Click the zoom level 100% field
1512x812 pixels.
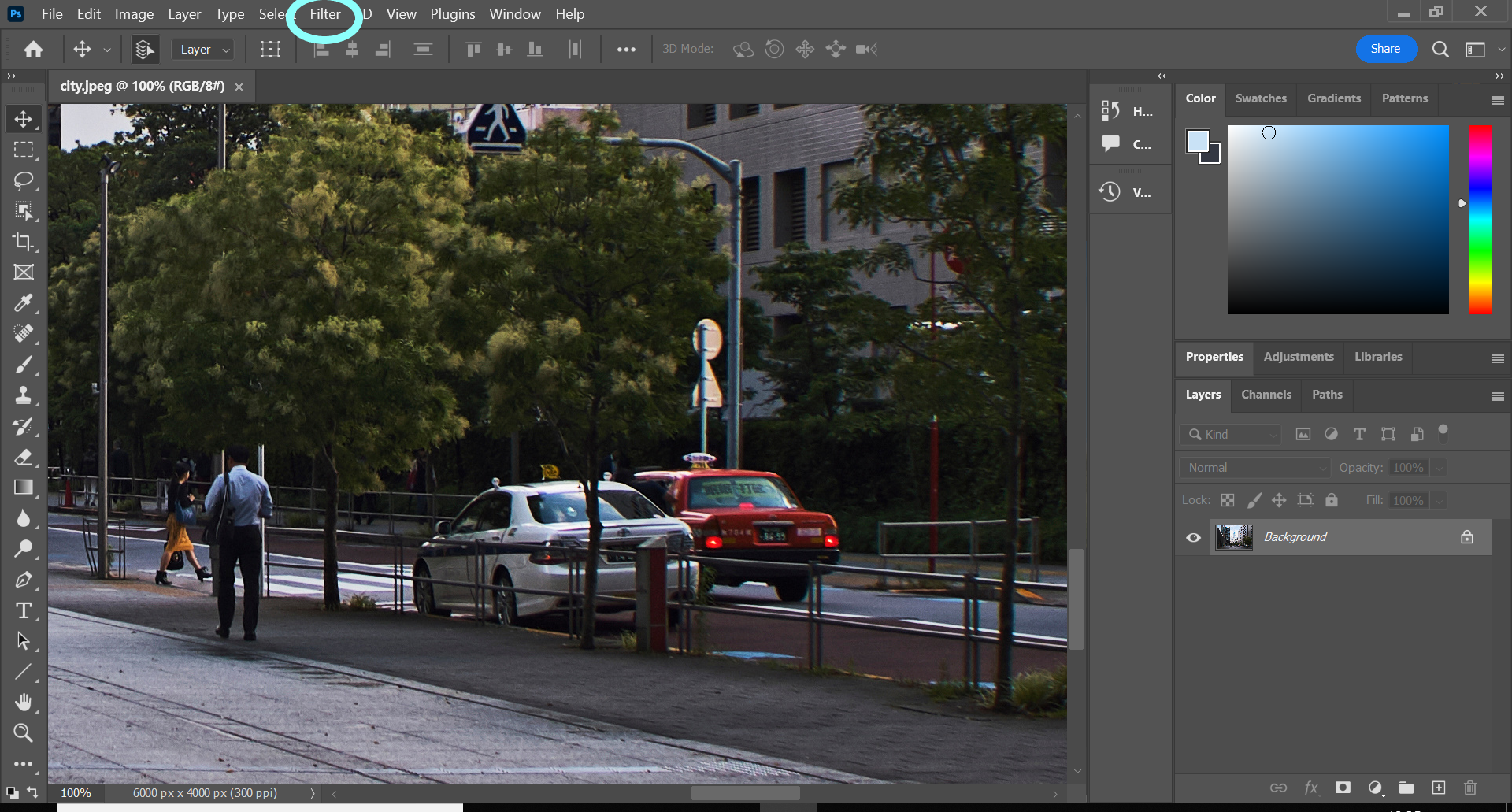coord(76,793)
